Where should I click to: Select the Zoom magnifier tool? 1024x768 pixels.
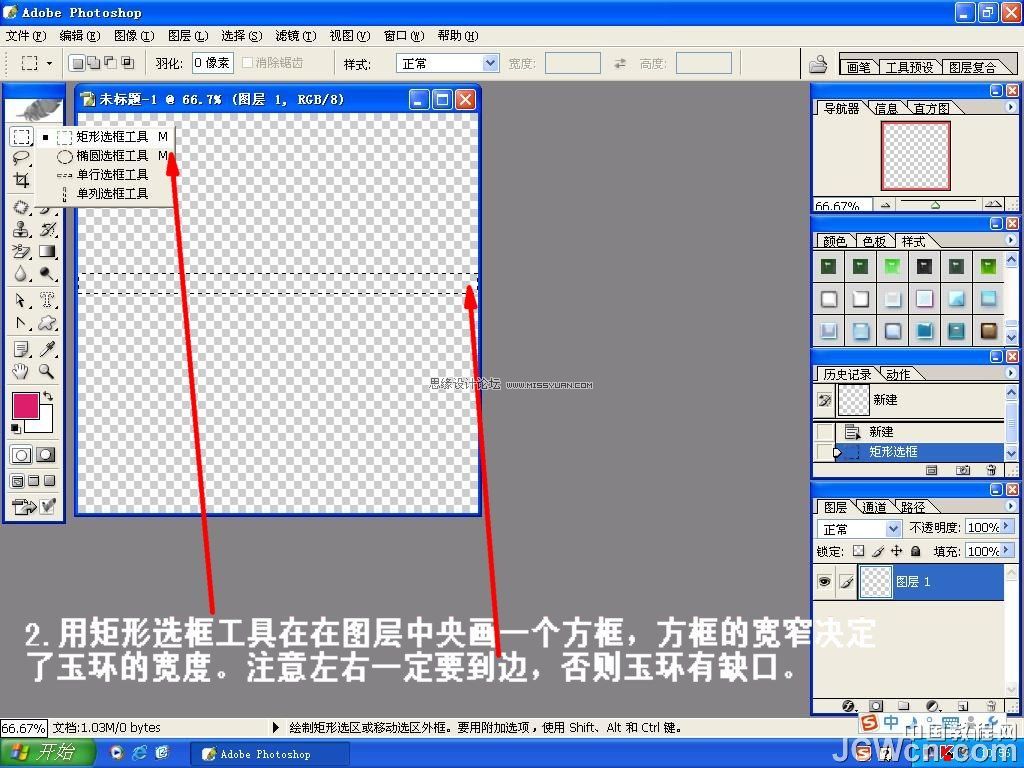click(48, 372)
